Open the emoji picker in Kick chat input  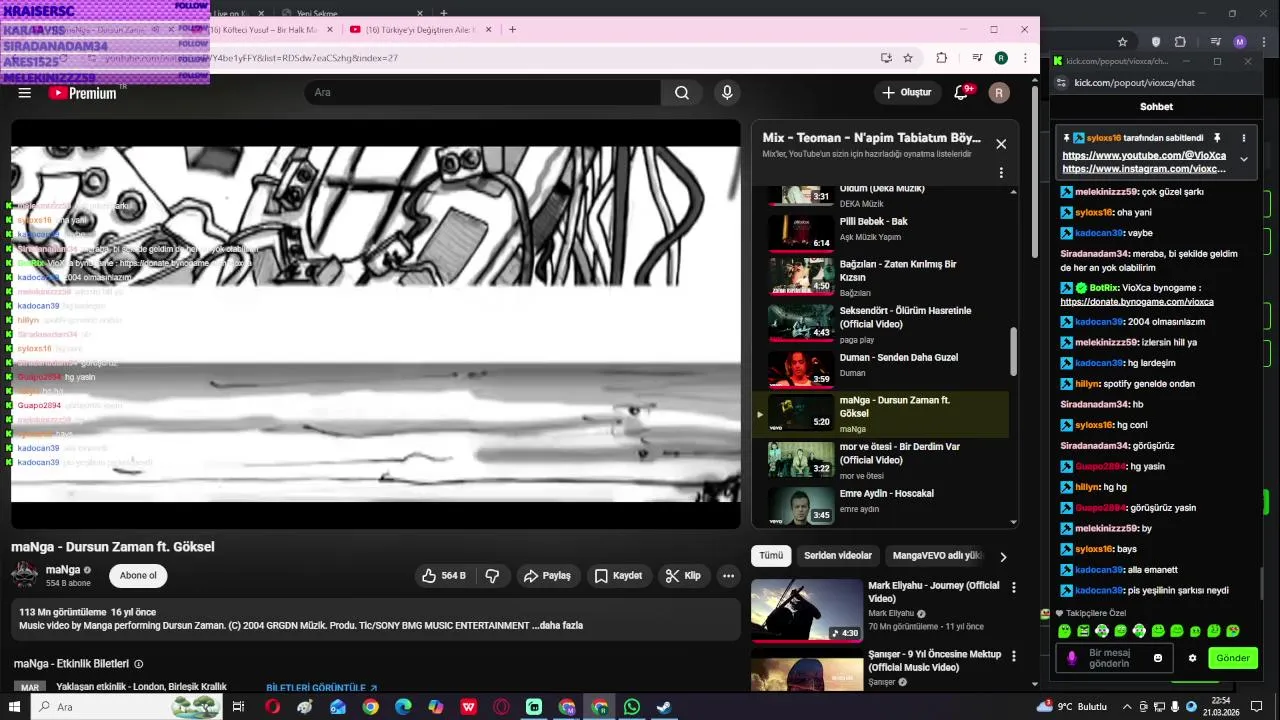tap(1158, 658)
